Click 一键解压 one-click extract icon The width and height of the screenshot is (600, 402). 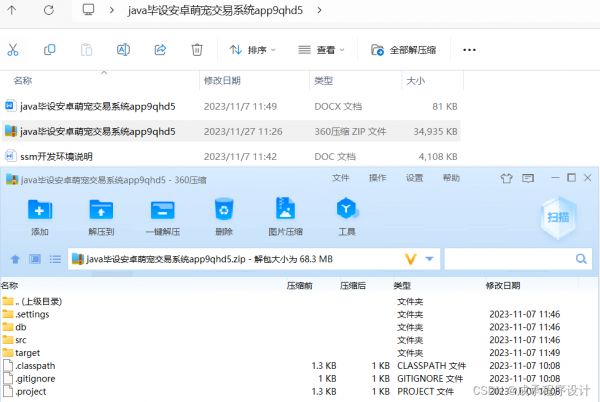[163, 217]
